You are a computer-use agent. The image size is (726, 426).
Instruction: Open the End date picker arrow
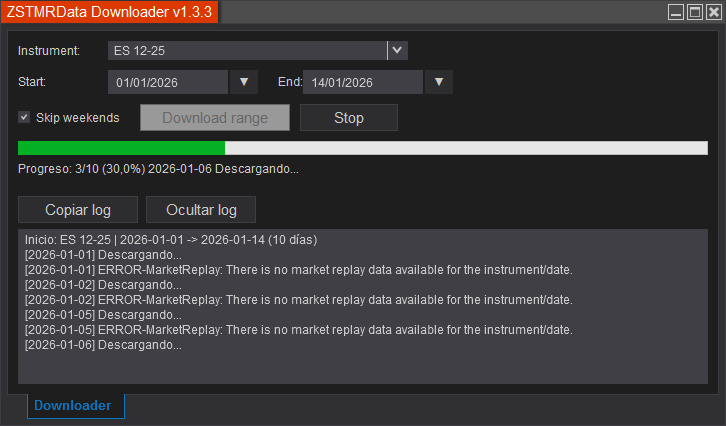439,82
